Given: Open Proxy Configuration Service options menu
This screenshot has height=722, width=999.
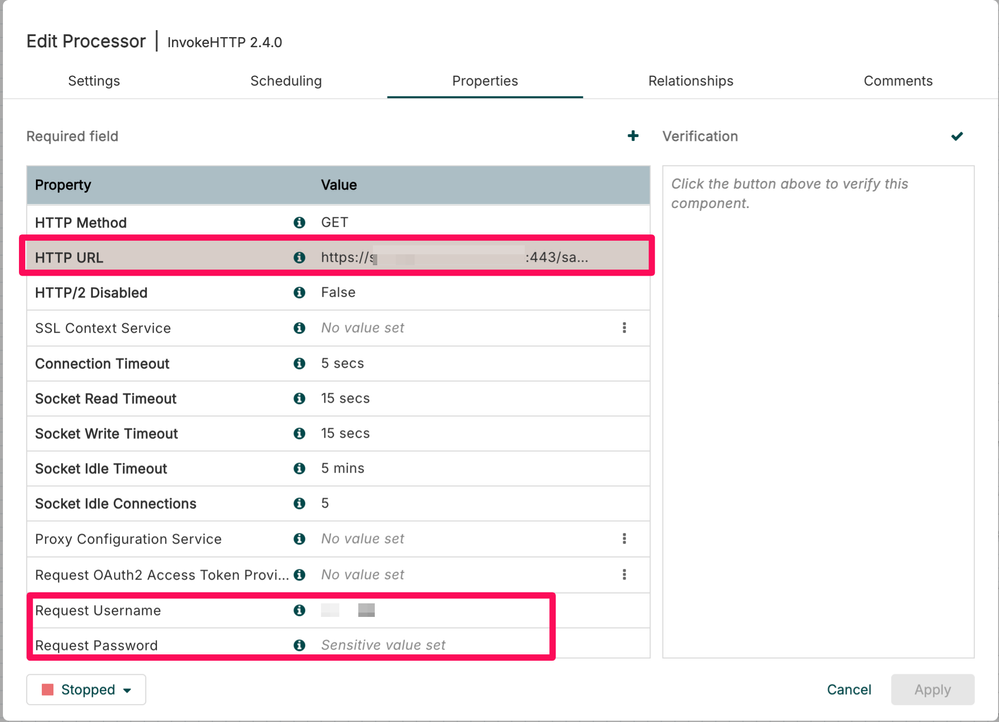Looking at the screenshot, I should pyautogui.click(x=624, y=539).
